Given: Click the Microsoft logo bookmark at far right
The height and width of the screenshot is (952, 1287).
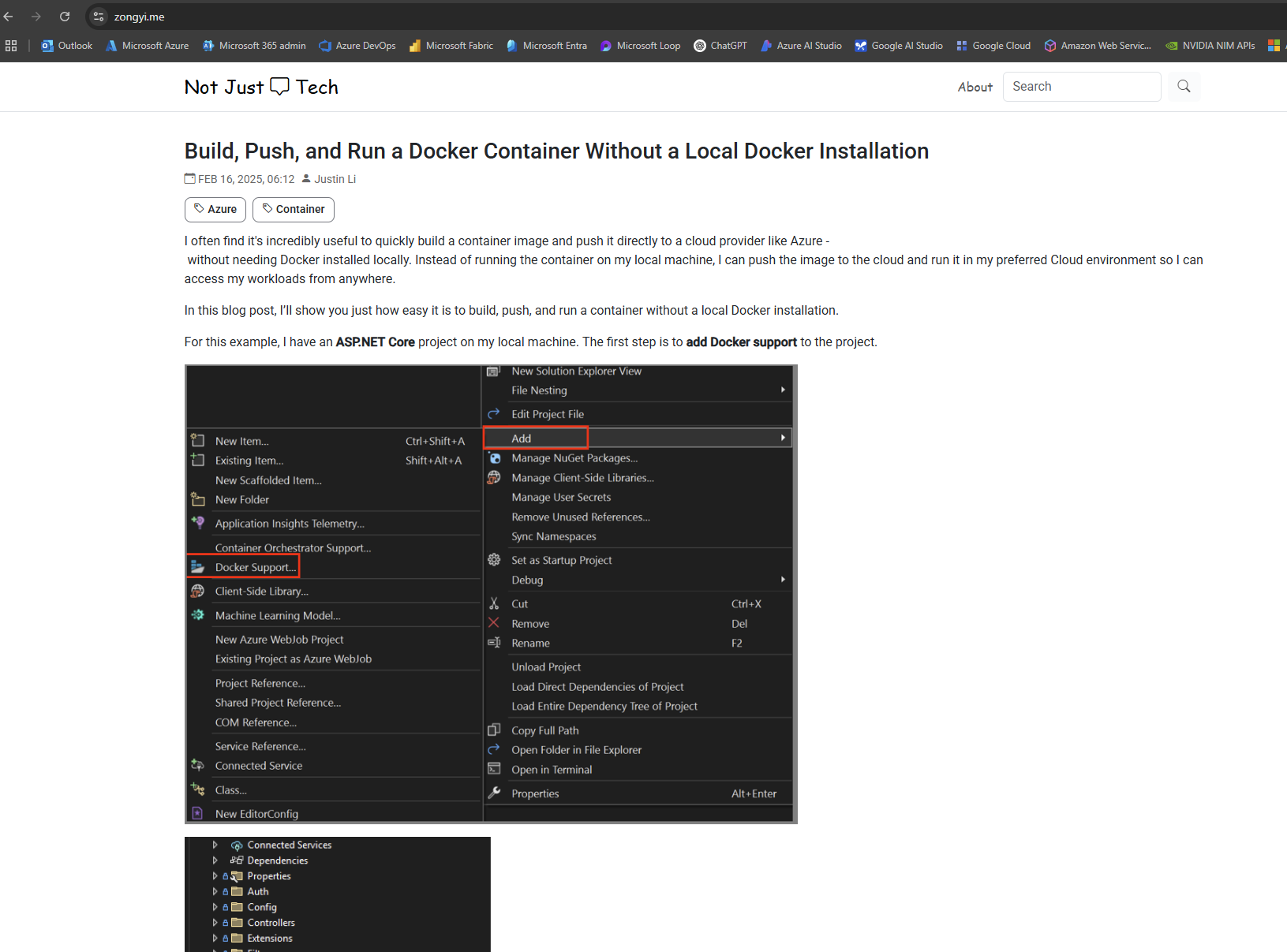Looking at the screenshot, I should click(x=1274, y=46).
